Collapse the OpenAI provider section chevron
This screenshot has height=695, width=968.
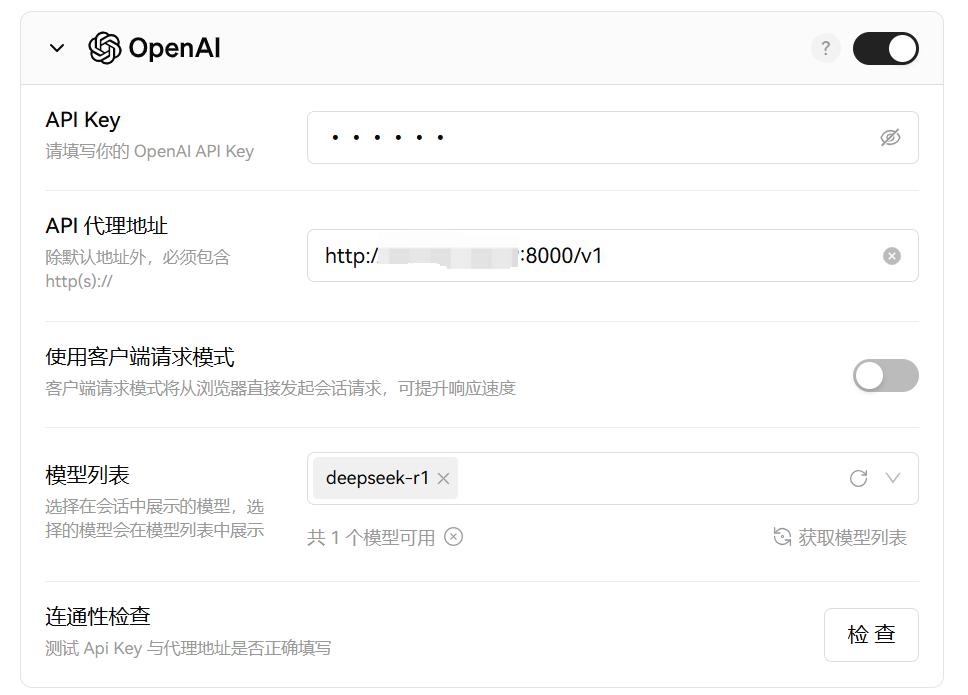point(57,48)
